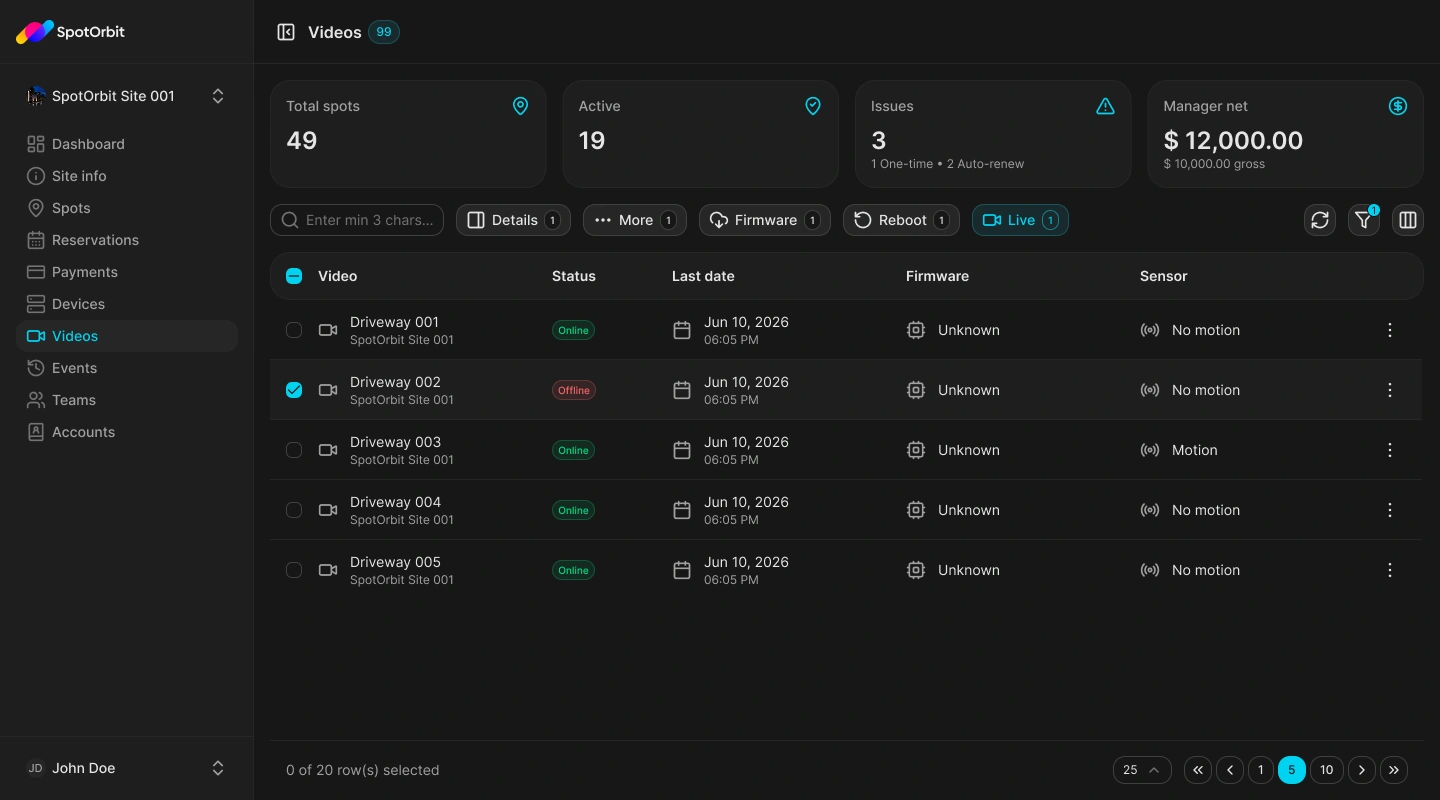This screenshot has height=800, width=1440.
Task: Navigate to the Events section
Action: click(127, 368)
